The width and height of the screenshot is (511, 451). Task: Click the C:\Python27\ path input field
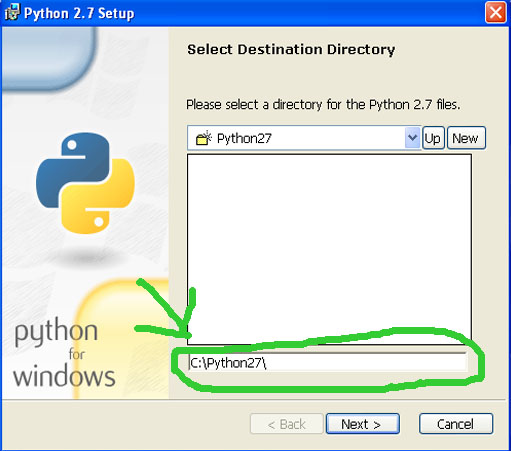[327, 362]
